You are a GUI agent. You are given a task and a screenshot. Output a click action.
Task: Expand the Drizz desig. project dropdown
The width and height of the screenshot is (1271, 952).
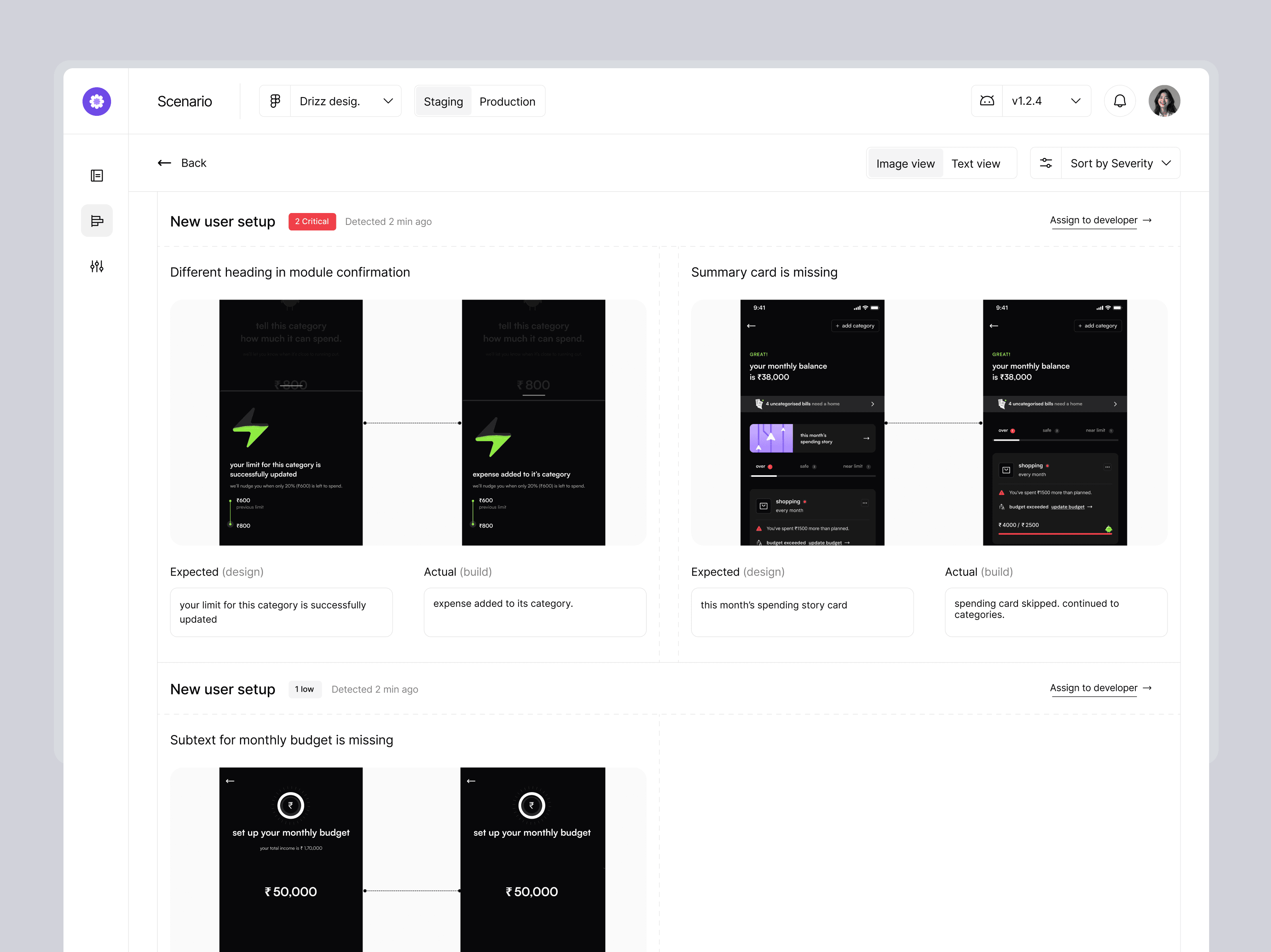pyautogui.click(x=346, y=101)
